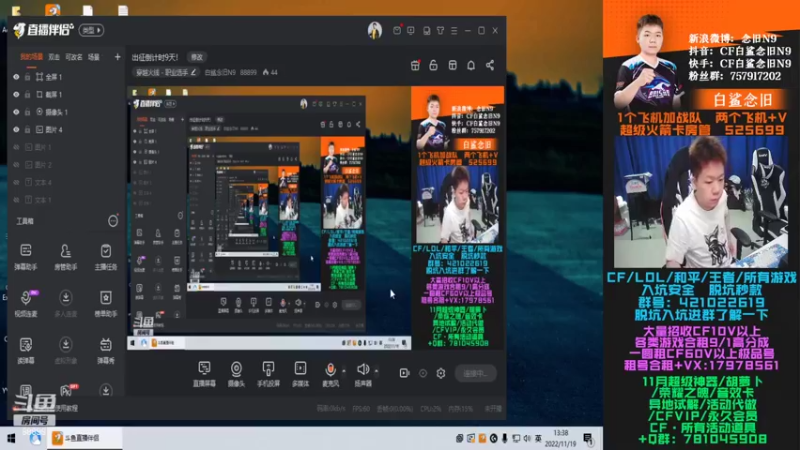Open the notification center in system tray
This screenshot has height=450, width=800.
tap(588, 439)
